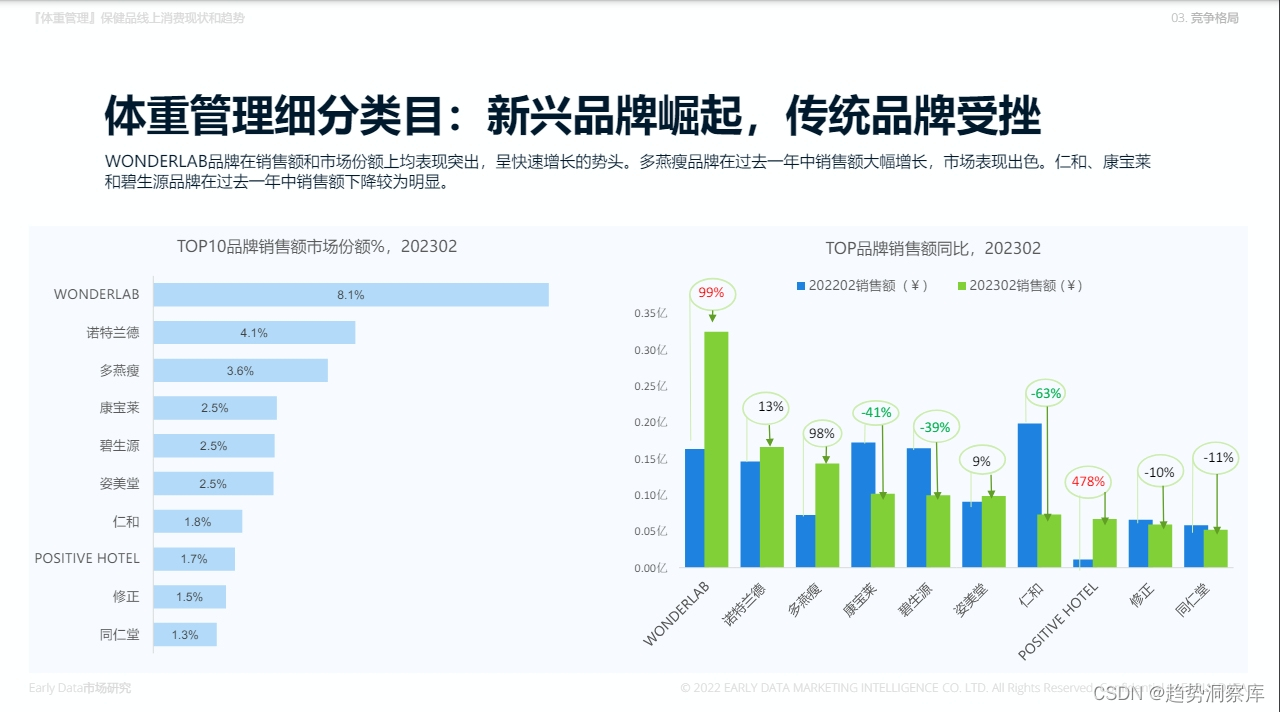1280x712 pixels.
Task: Click POSITIVE HOTEL label in market share chart
Action: (87, 559)
